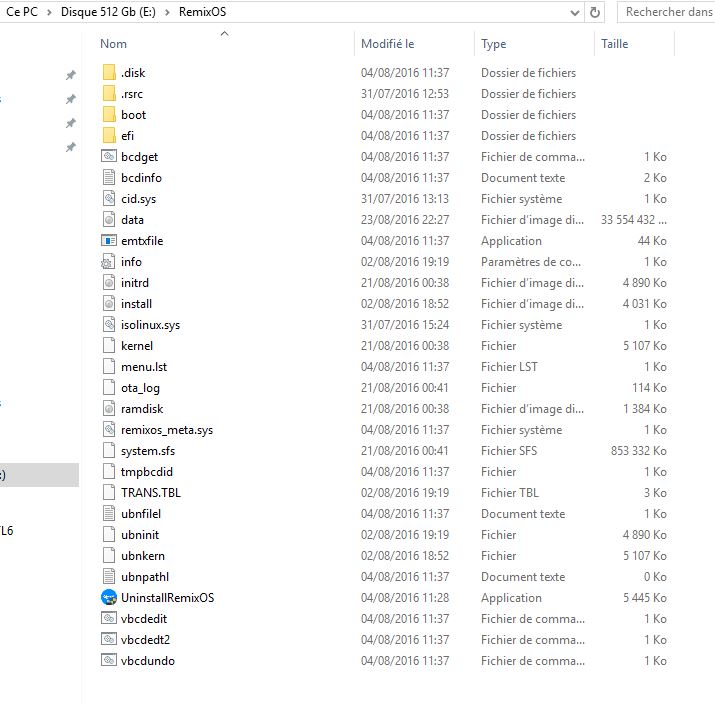715x710 pixels.
Task: Click in the Rechercher dans search box
Action: point(666,12)
